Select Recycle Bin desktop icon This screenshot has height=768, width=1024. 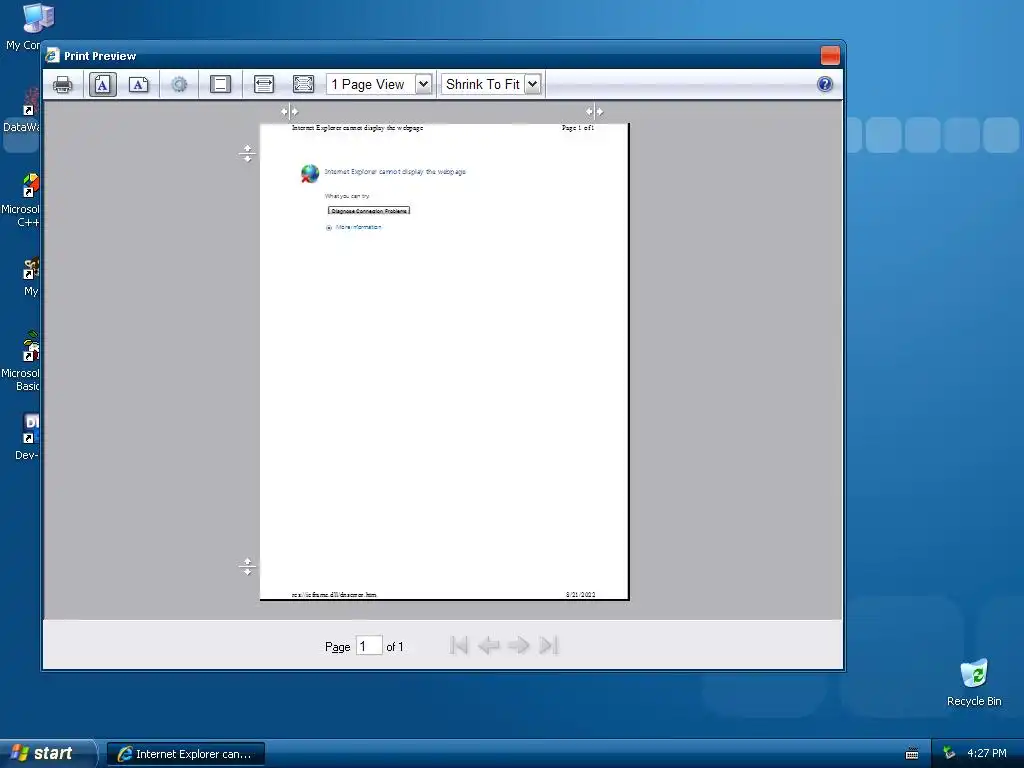[974, 682]
